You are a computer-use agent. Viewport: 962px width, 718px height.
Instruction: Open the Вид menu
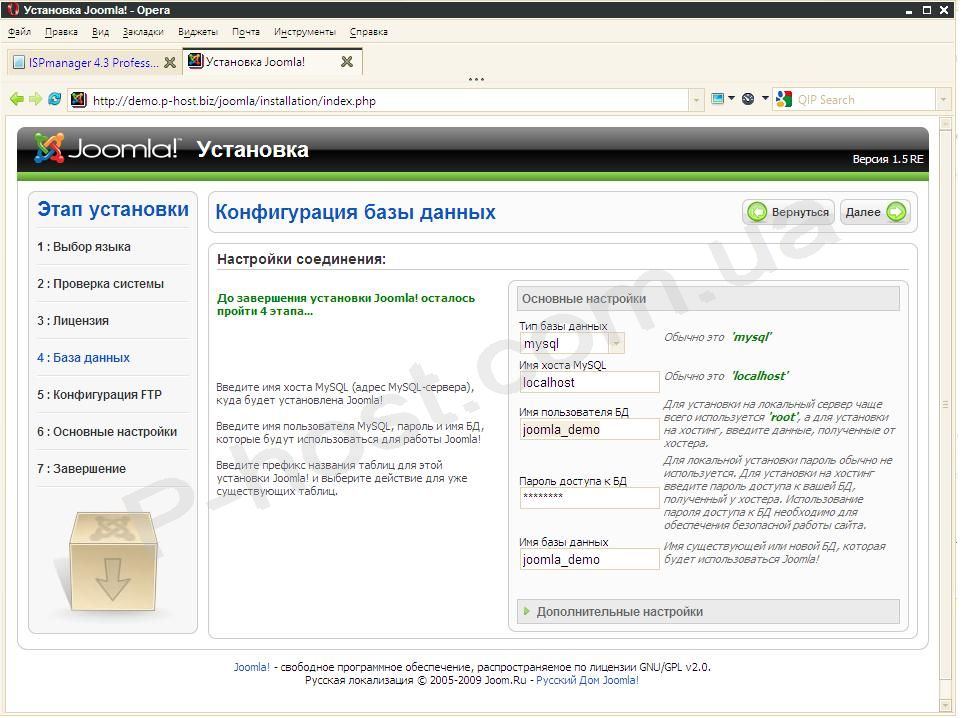coord(101,32)
